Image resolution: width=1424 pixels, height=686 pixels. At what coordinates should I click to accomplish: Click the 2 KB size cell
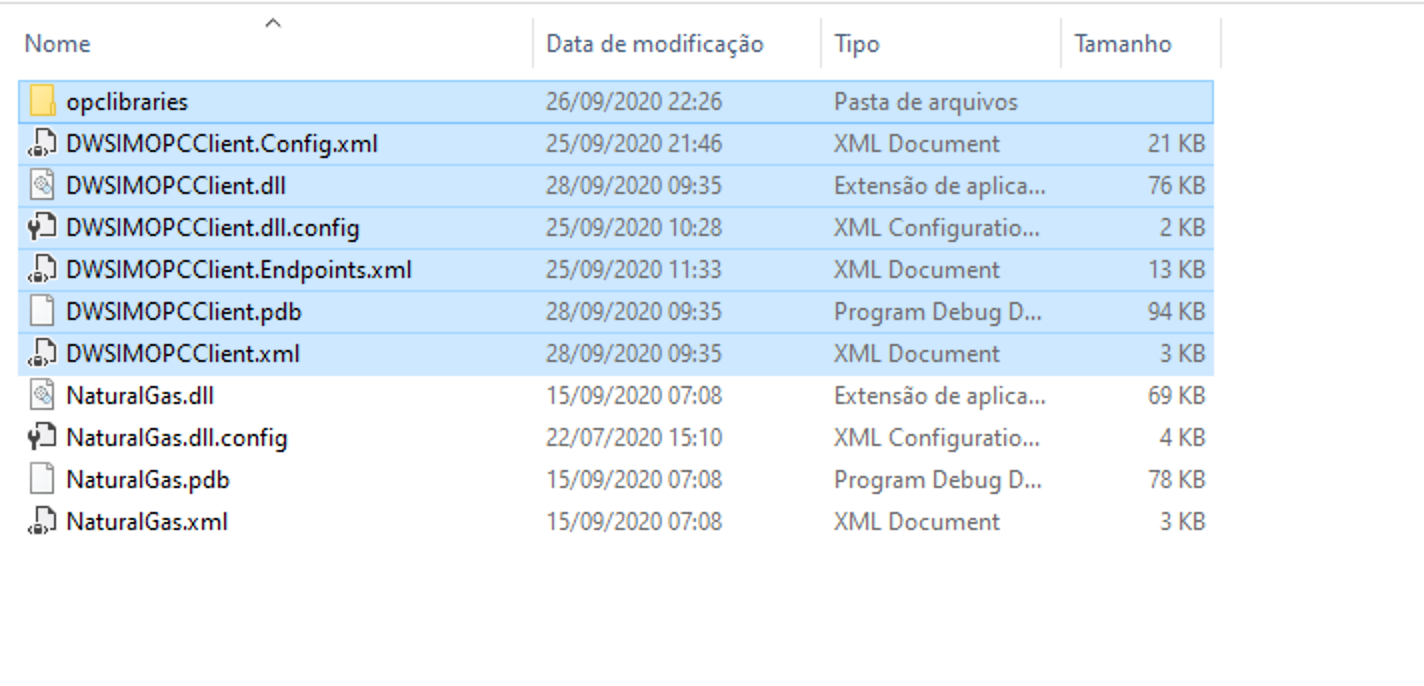point(1182,228)
